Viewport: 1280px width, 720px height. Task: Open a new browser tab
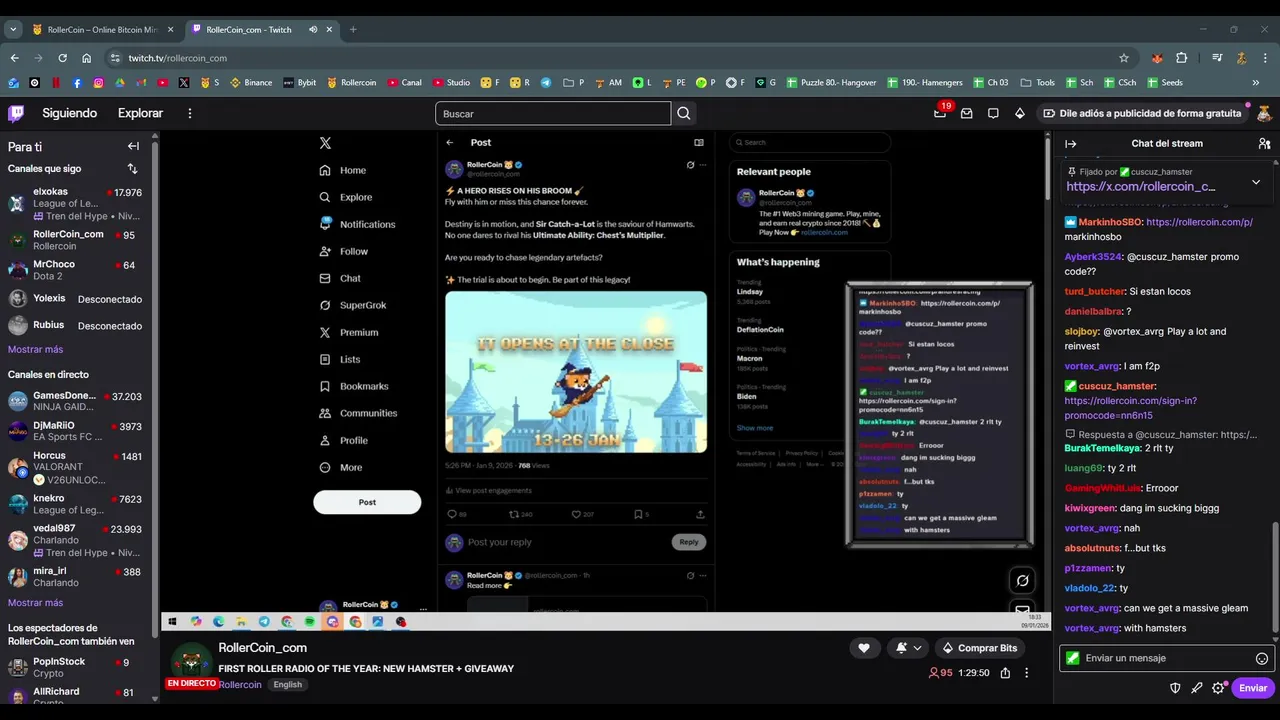[353, 29]
